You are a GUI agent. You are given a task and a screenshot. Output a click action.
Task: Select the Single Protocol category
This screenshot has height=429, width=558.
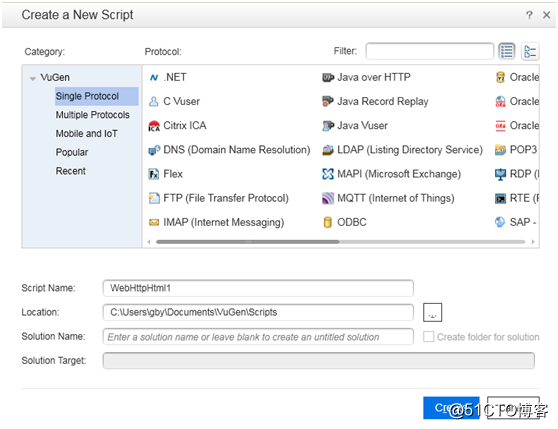(x=96, y=96)
